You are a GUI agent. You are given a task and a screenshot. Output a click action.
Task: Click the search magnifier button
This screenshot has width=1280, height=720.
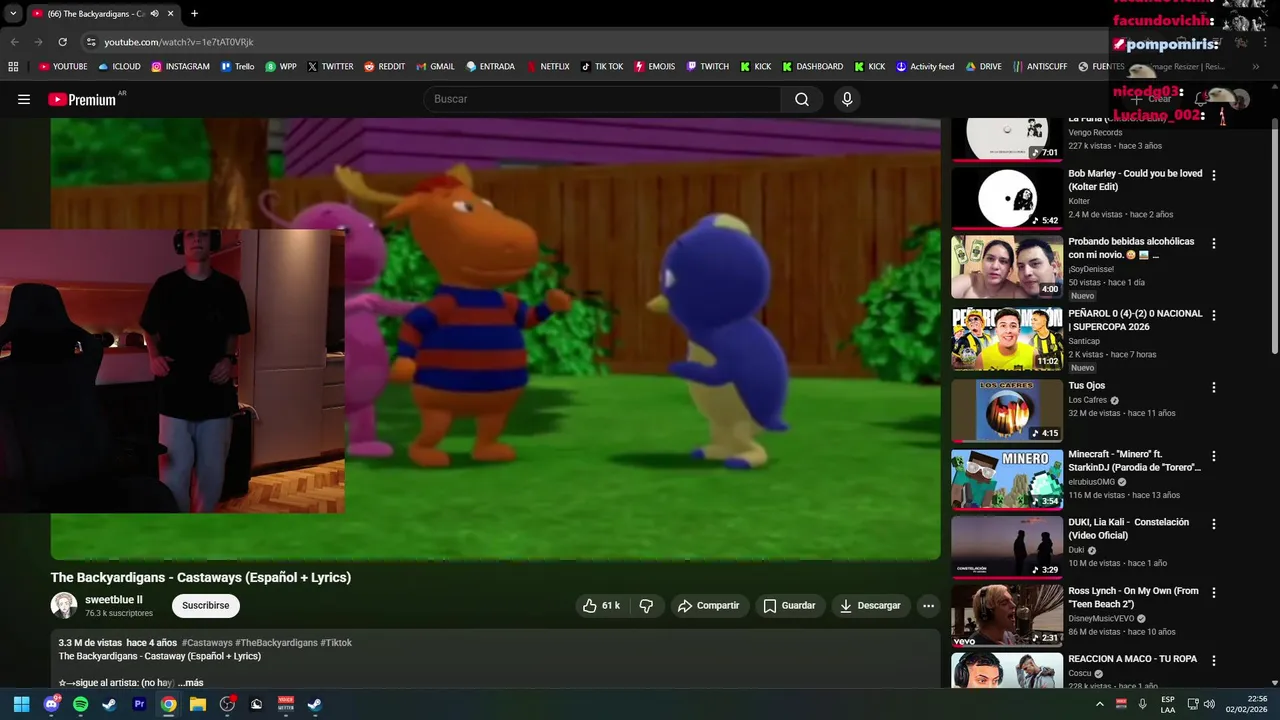(802, 99)
